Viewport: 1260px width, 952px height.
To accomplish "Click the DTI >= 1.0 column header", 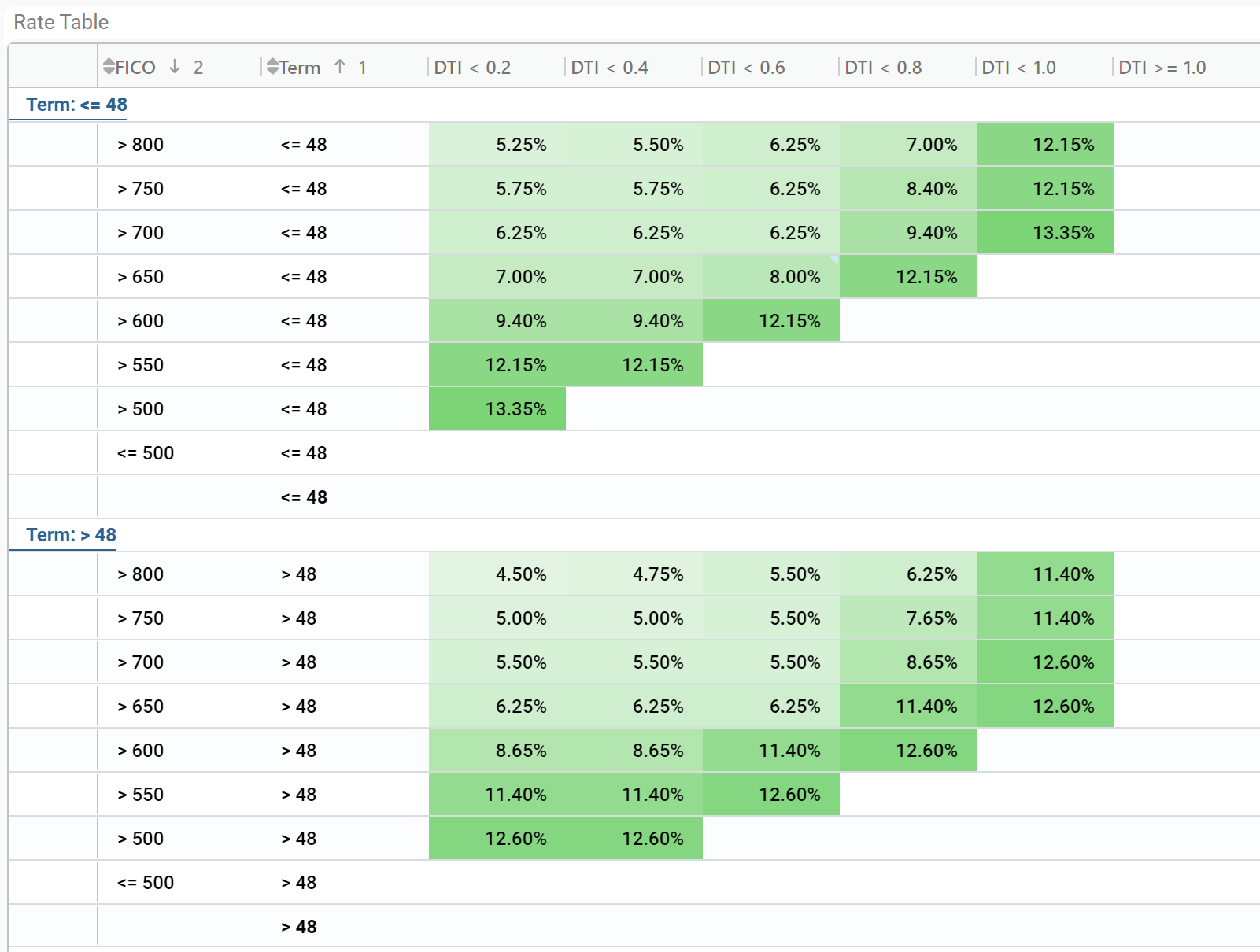I will (x=1162, y=68).
